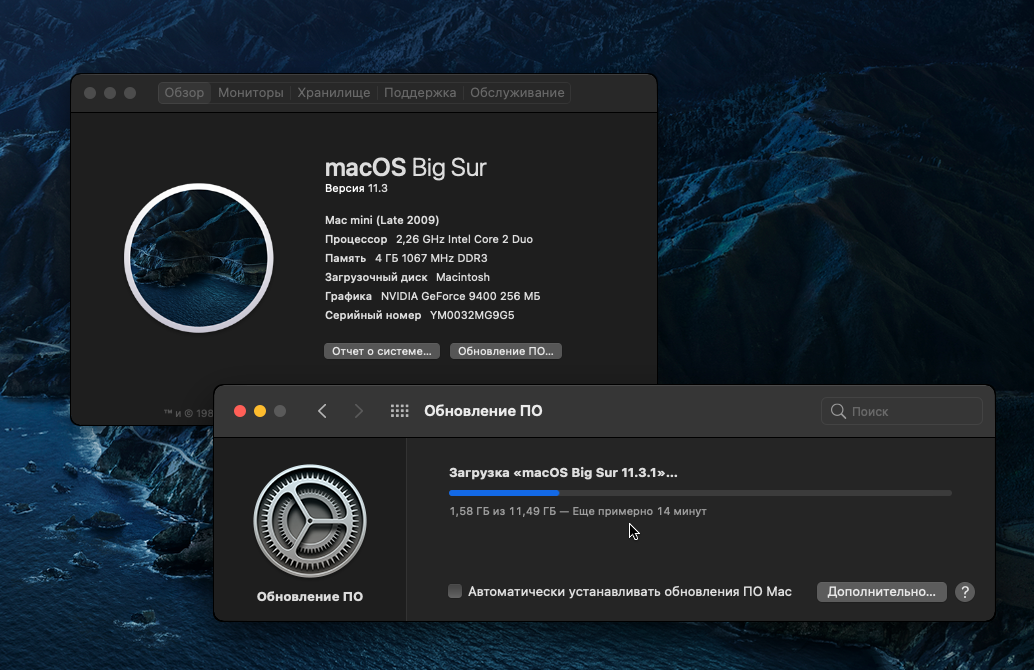Click the macOS Big Sur title text
1034x670 pixels.
[x=406, y=168]
